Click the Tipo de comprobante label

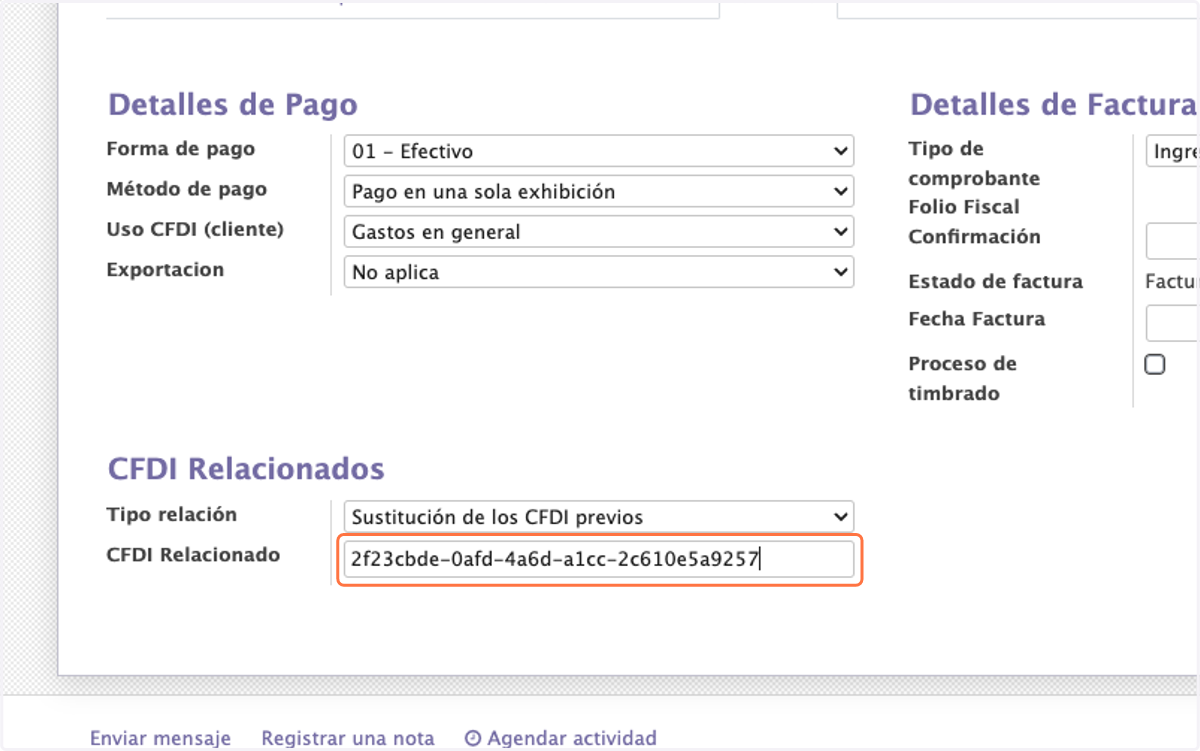974,164
